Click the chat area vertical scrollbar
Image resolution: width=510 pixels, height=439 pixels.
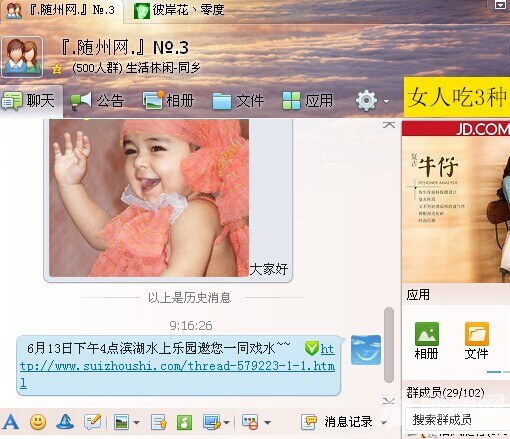[389, 345]
